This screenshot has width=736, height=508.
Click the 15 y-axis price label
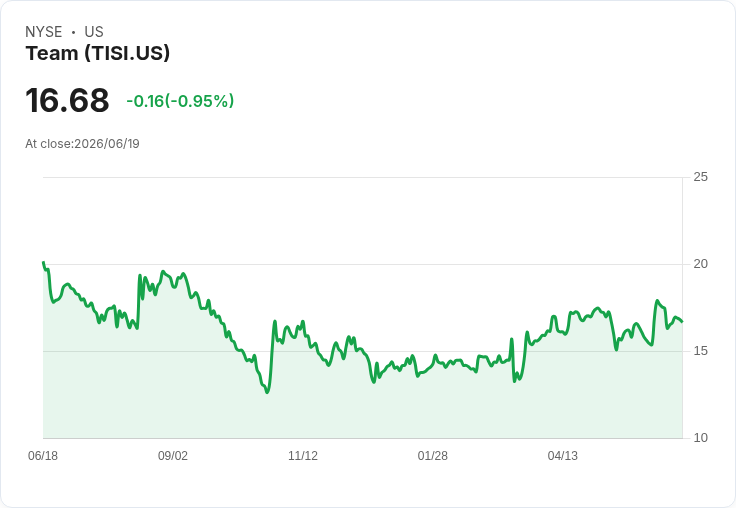coord(700,351)
